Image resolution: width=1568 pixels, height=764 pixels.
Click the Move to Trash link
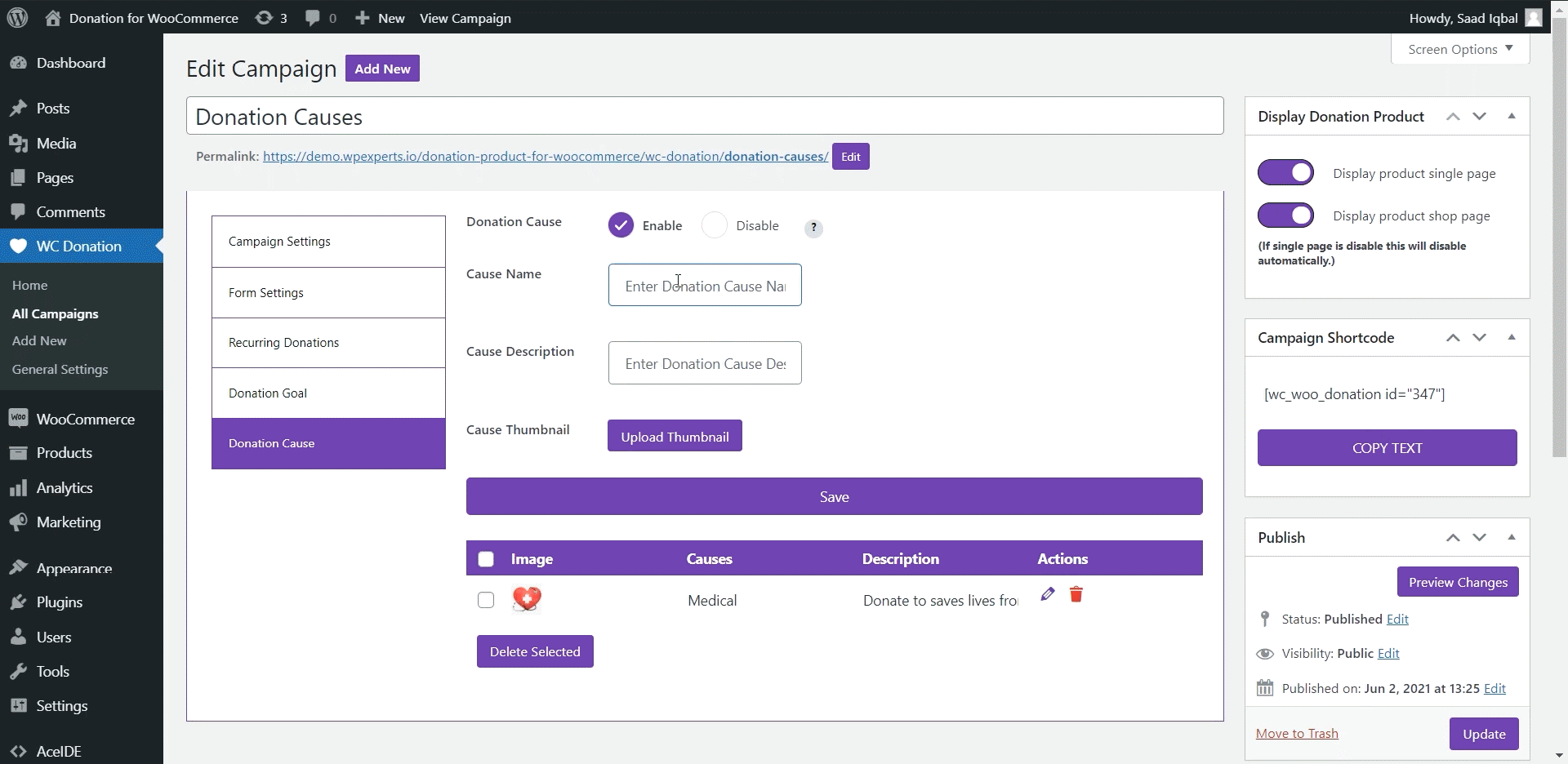point(1297,733)
